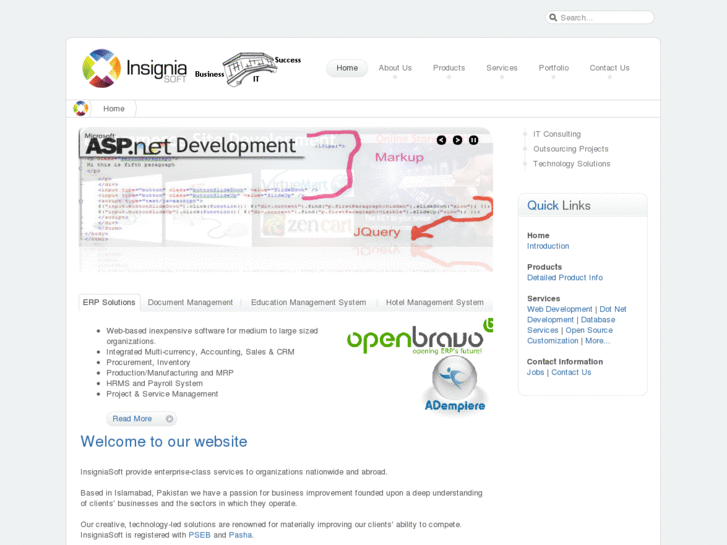Pause the slideshow

click(x=473, y=140)
